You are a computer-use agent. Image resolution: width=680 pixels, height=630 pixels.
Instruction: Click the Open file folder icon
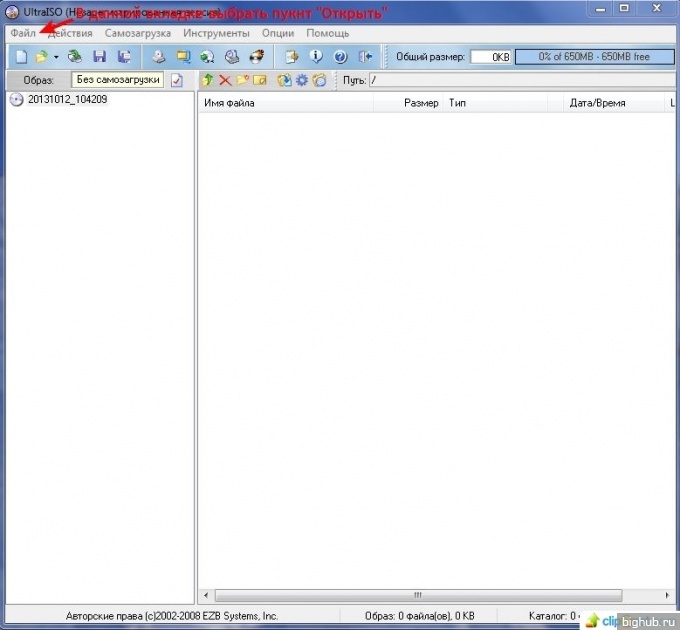41,57
